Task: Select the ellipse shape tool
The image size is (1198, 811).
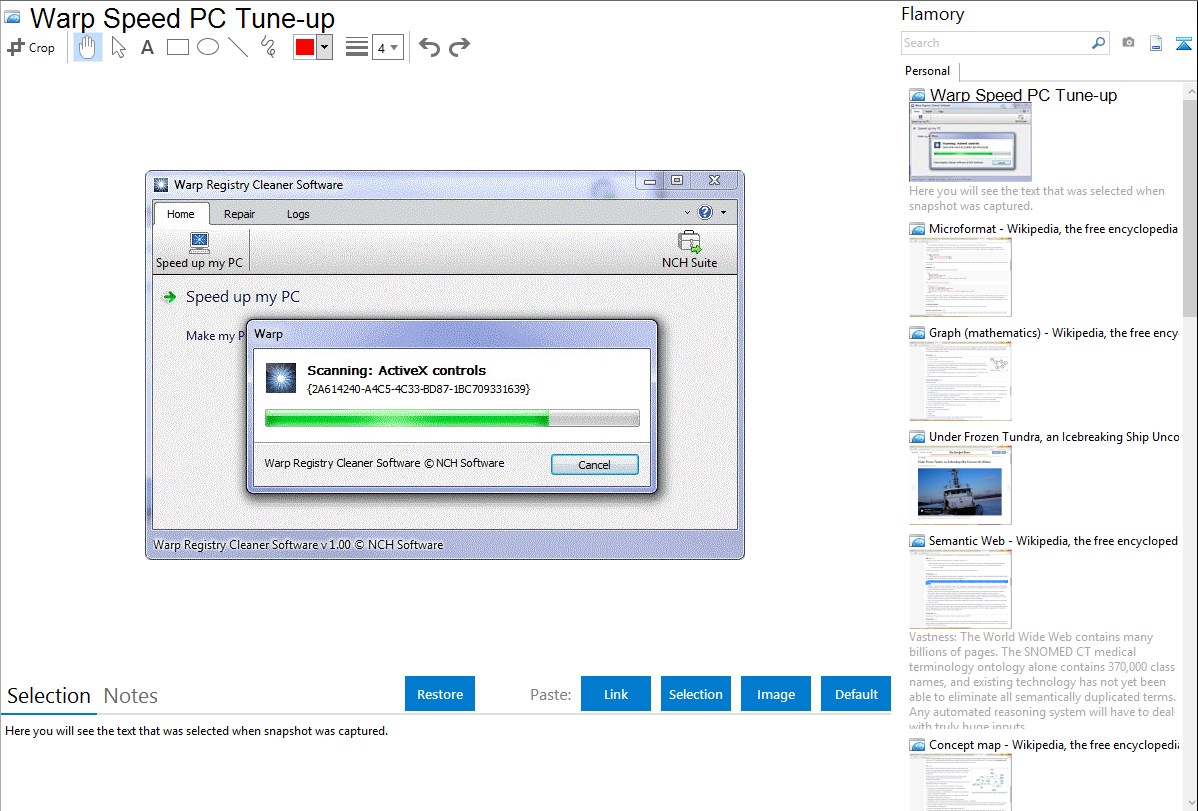Action: point(208,47)
